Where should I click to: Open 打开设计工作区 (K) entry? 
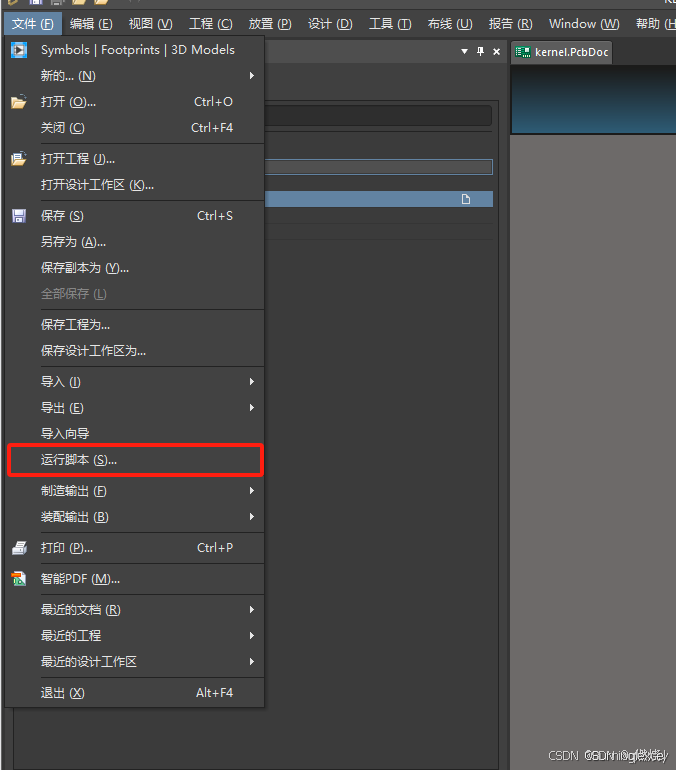coord(135,185)
